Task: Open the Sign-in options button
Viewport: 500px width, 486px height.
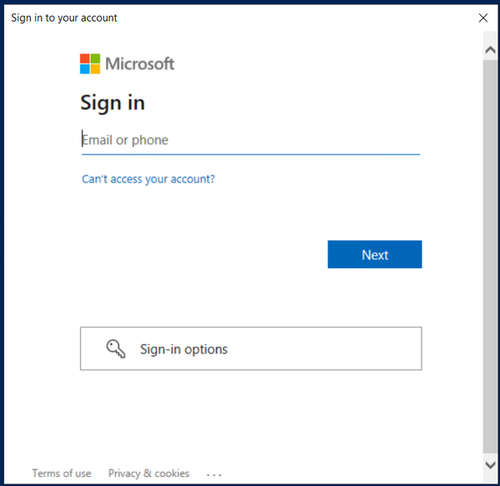Action: coord(251,349)
